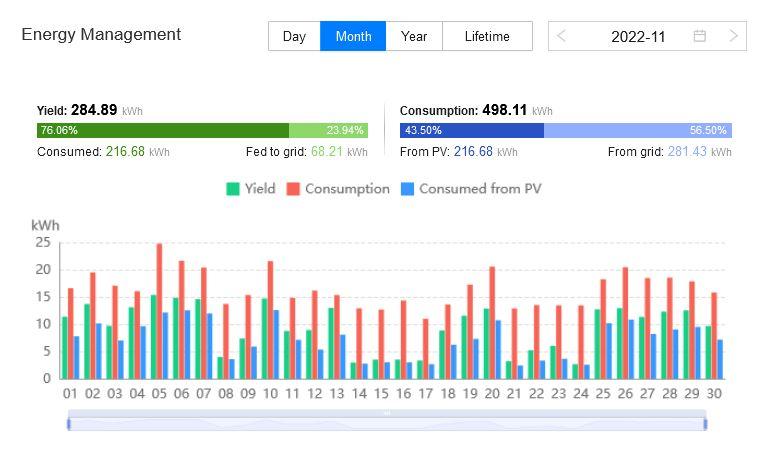768x449 pixels.
Task: Click the light green 23.94% fed-to-grid bar
Action: [x=328, y=130]
